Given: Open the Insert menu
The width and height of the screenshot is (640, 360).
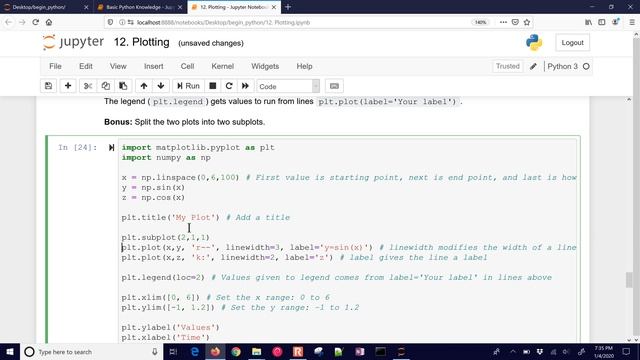Looking at the screenshot, I should [x=153, y=66].
